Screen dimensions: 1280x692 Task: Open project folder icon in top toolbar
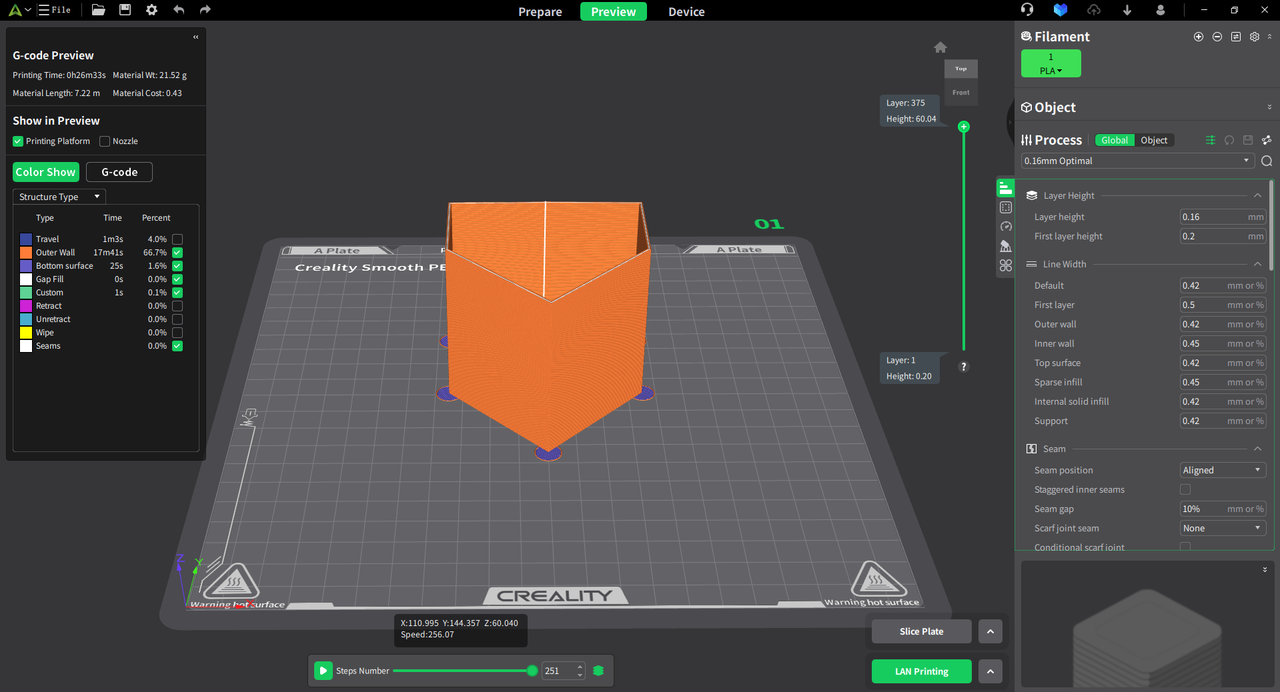98,10
